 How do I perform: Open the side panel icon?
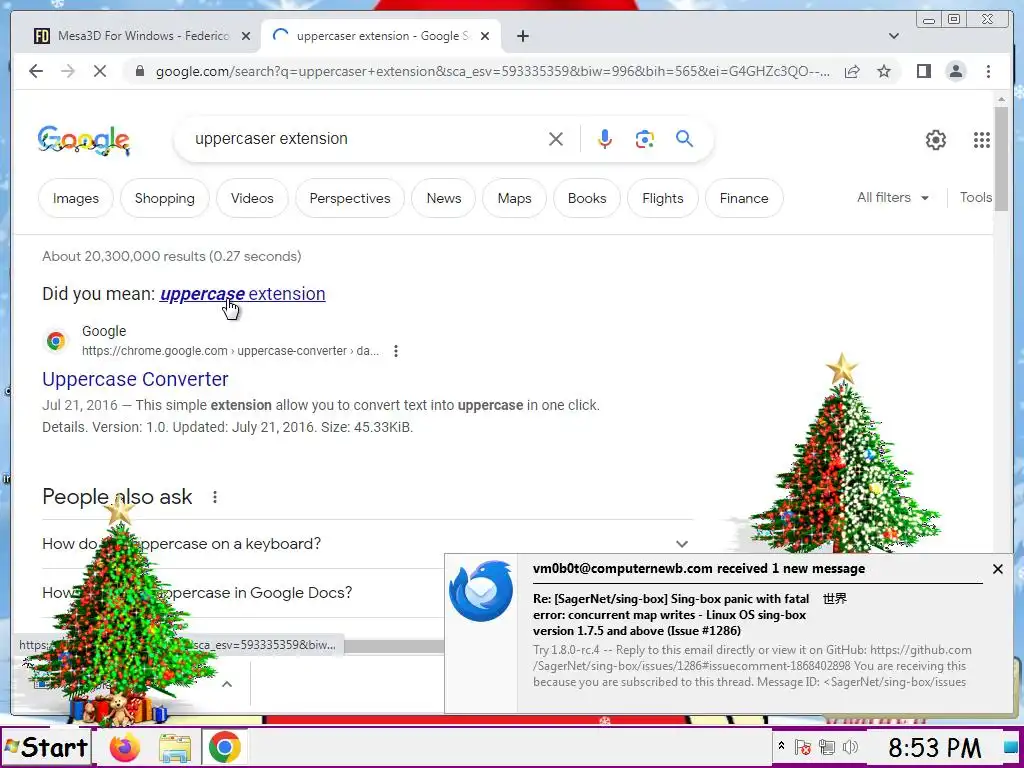(x=923, y=71)
